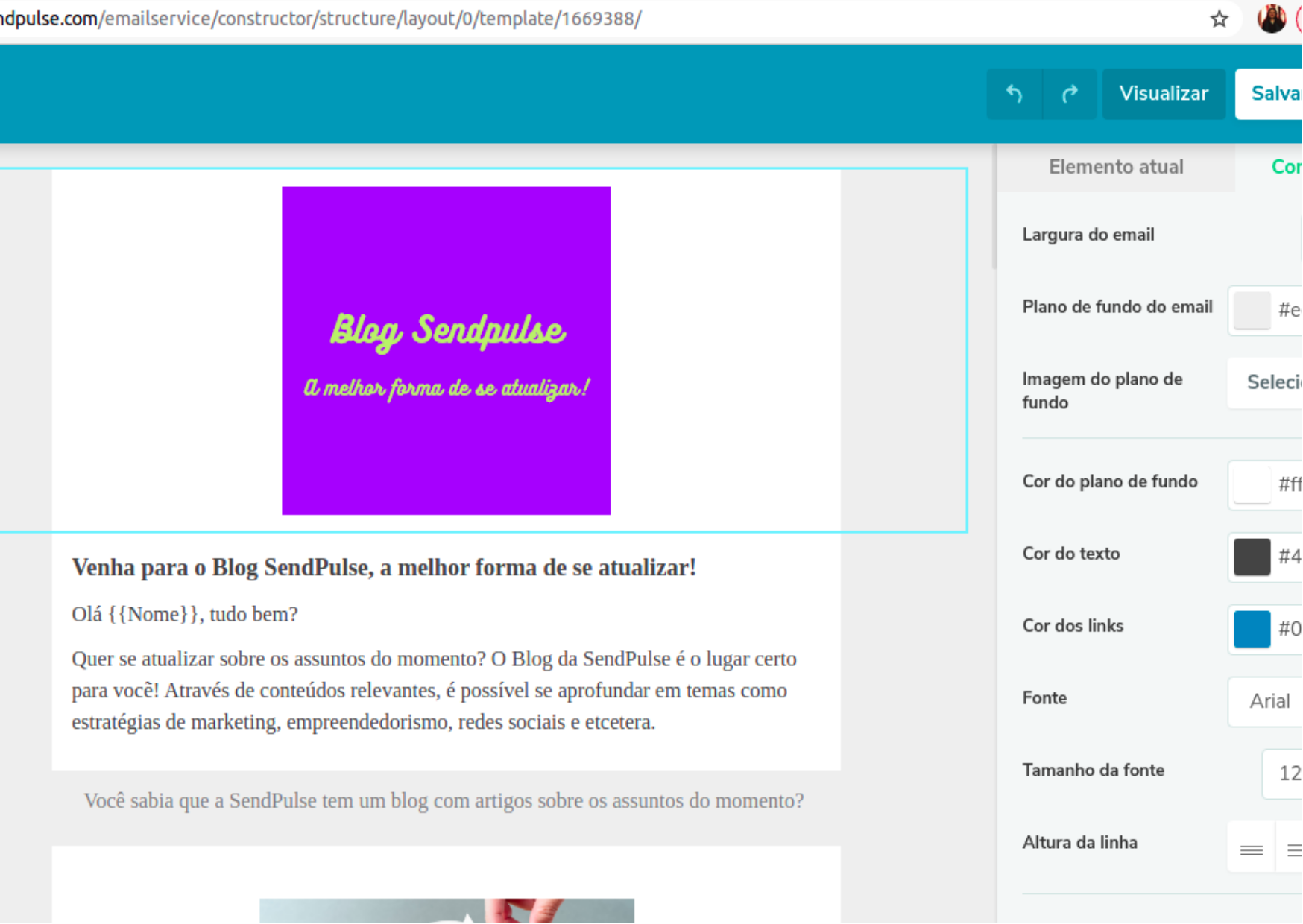This screenshot has width=1303, height=924.
Task: Click the Você sabia que preheader text
Action: tap(444, 801)
